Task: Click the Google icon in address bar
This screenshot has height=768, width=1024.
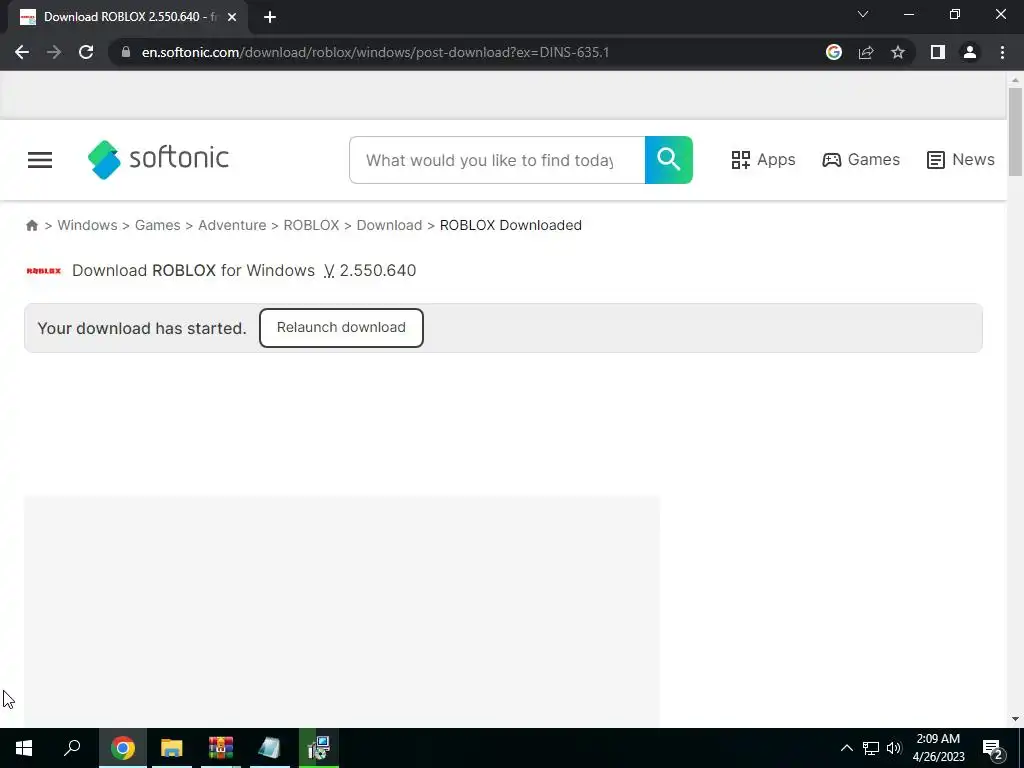Action: tap(833, 52)
